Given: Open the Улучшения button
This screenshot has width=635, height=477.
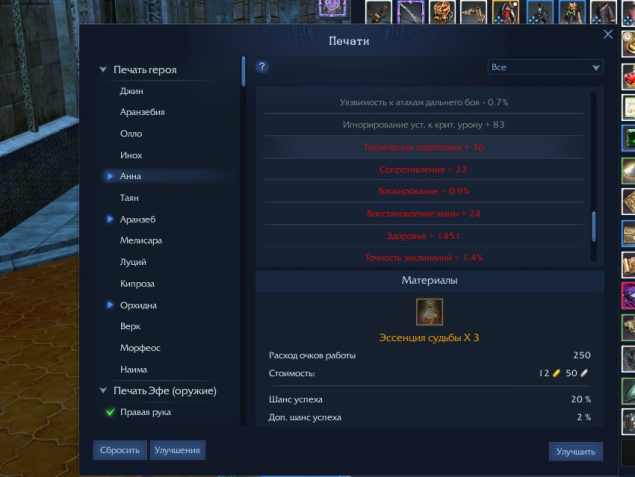Looking at the screenshot, I should click(177, 450).
